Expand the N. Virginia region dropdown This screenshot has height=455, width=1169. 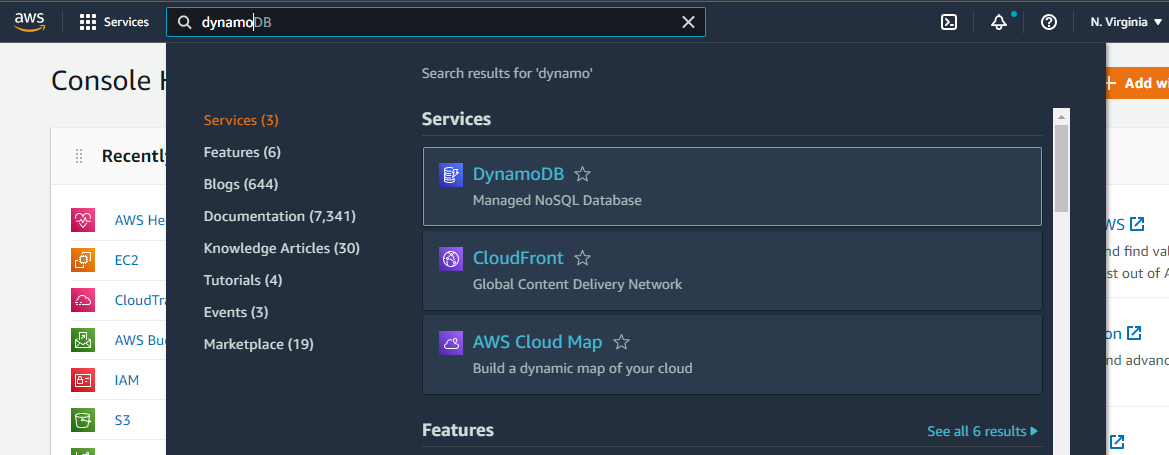[1126, 22]
